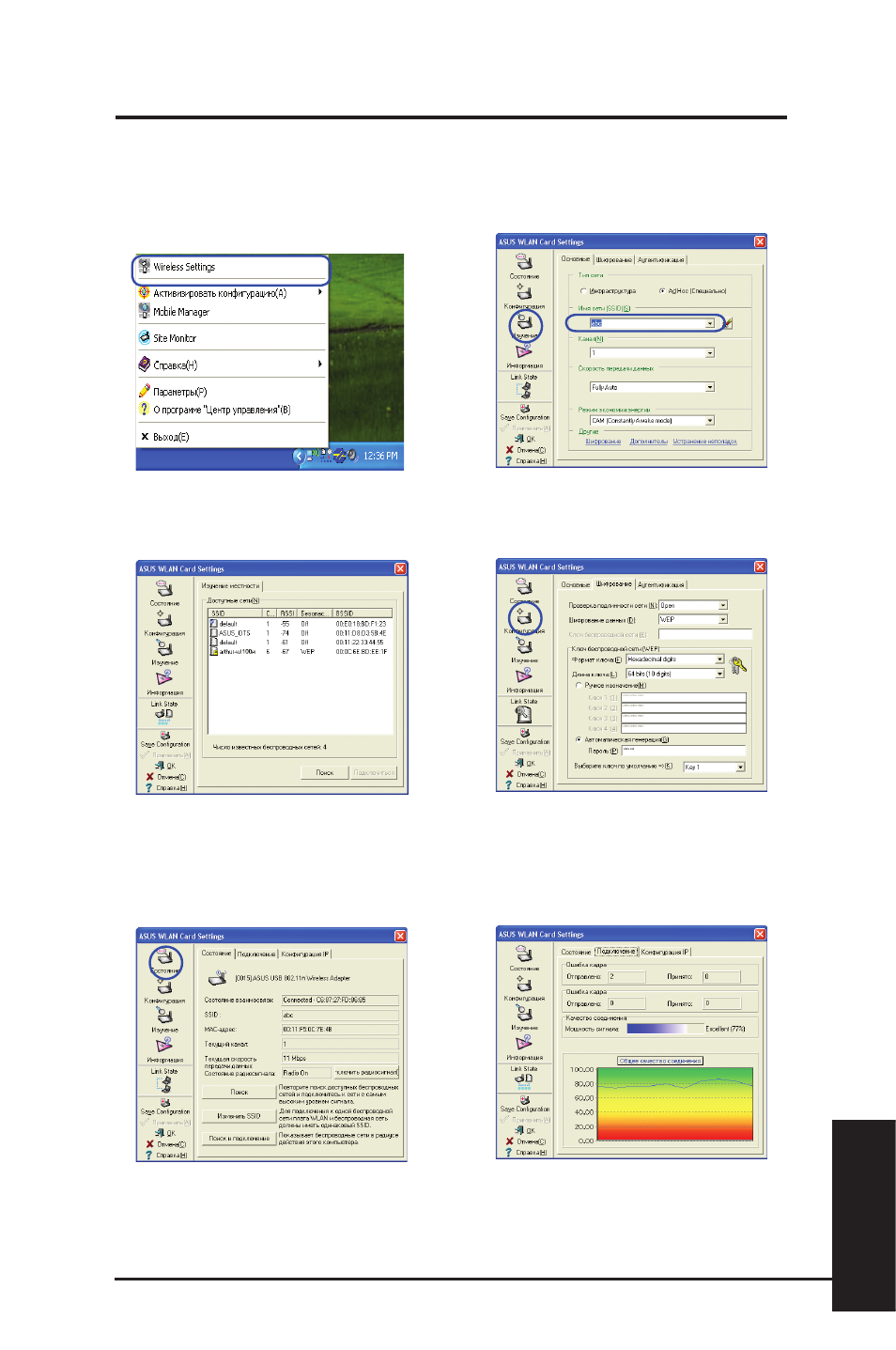896x1350 pixels.
Task: Click Отмена(C) in Основные window sidebar
Action: 525,450
